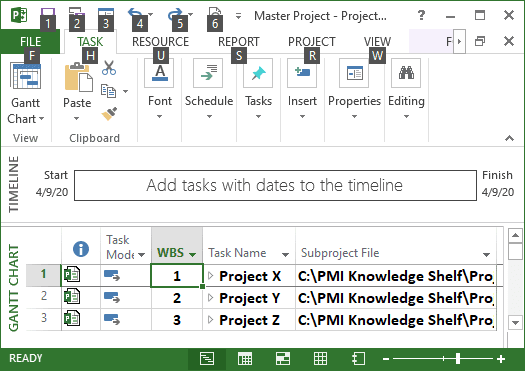Zoom out with the minus button
This screenshot has height=371, width=525.
[386, 359]
